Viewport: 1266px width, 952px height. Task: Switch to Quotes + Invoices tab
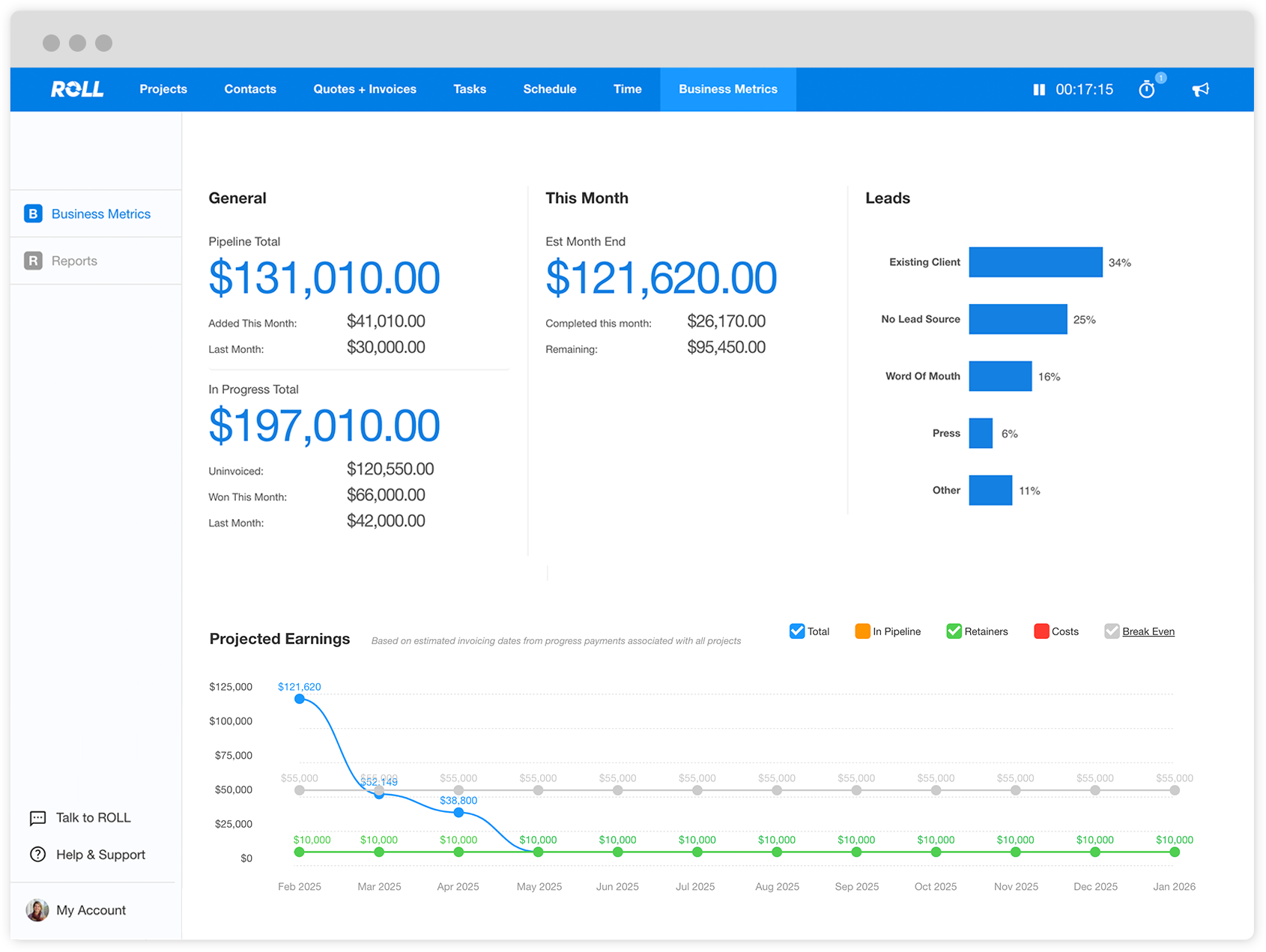coord(365,89)
